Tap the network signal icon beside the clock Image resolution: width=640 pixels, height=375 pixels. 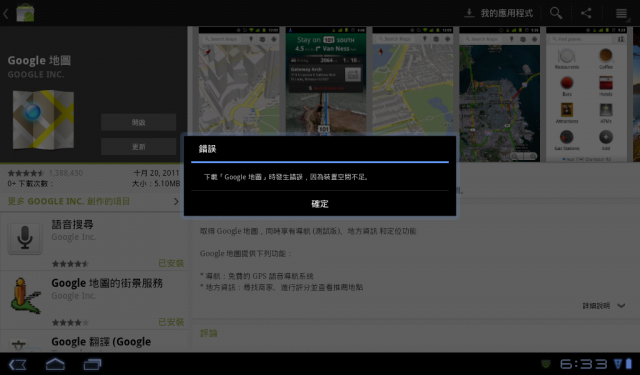point(618,364)
